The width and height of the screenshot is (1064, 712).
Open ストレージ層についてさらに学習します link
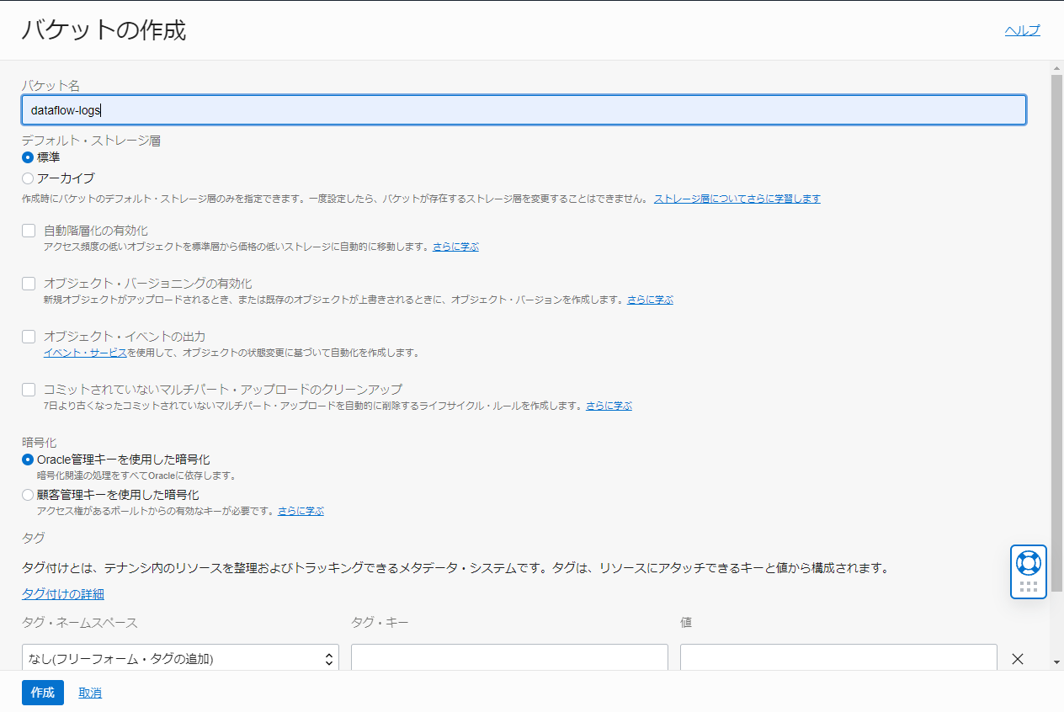click(x=737, y=199)
